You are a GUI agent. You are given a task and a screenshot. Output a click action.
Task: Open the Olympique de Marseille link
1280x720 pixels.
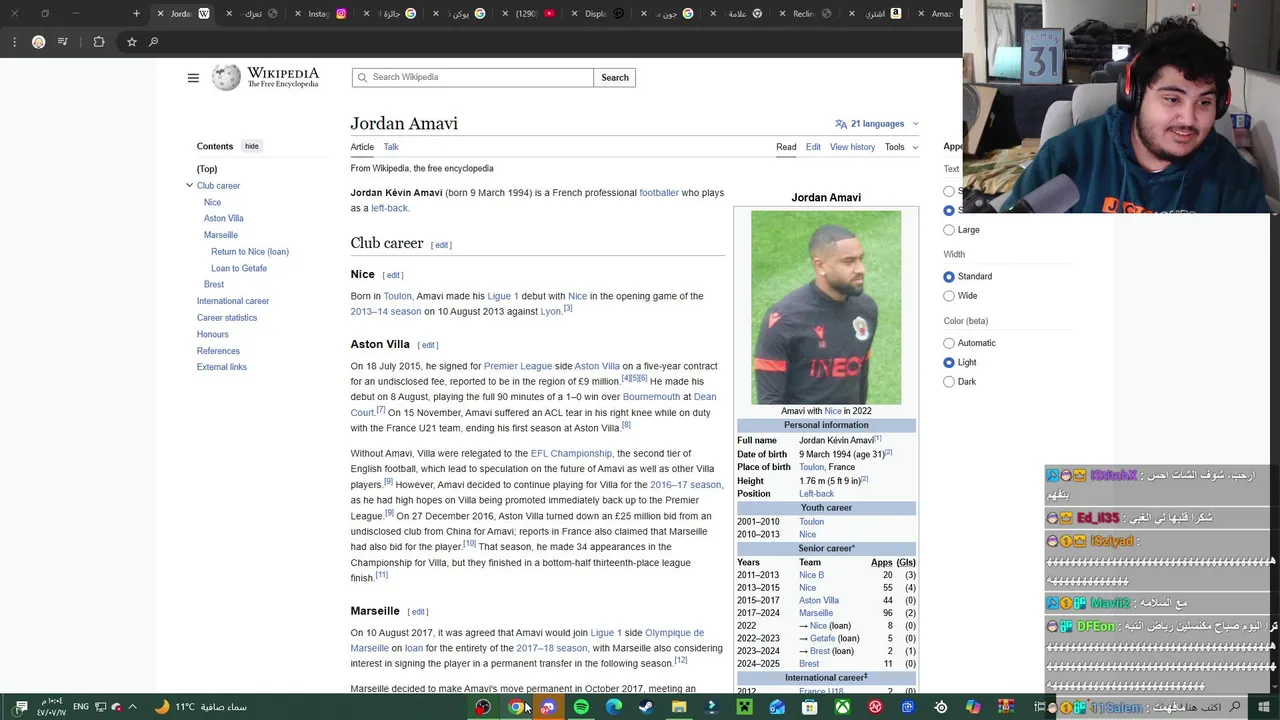pos(527,640)
